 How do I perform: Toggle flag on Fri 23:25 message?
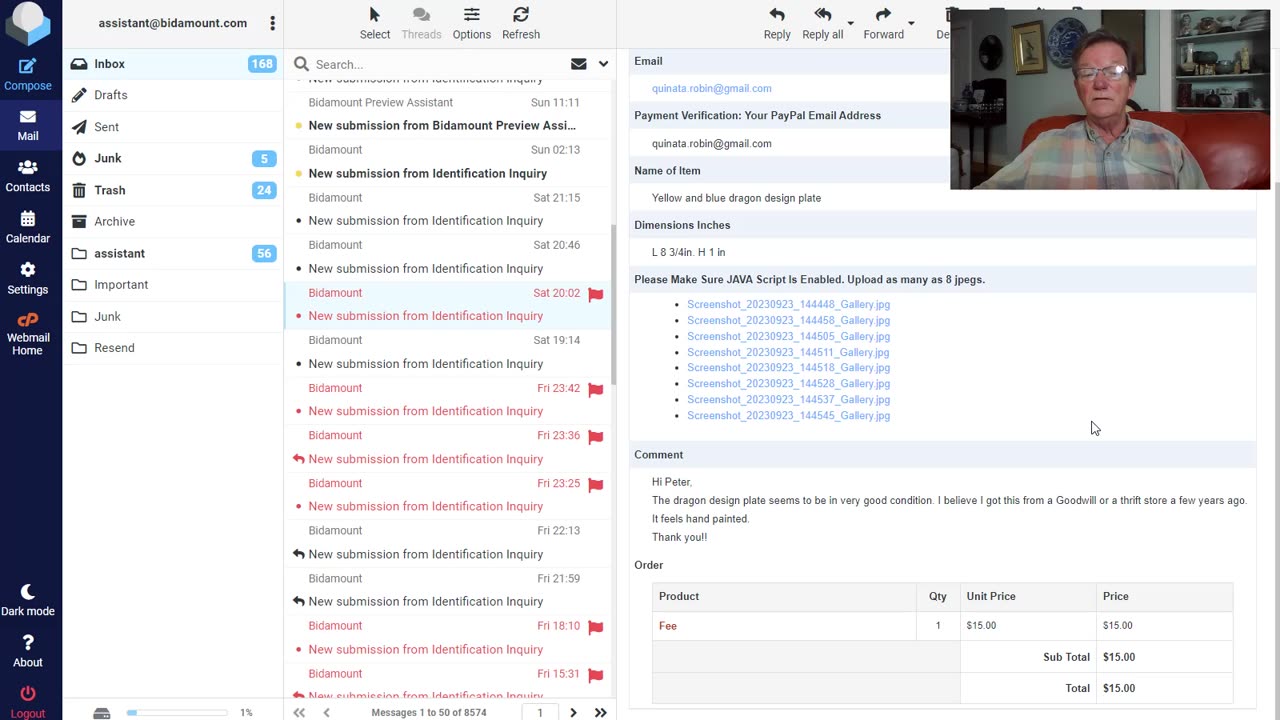[596, 484]
